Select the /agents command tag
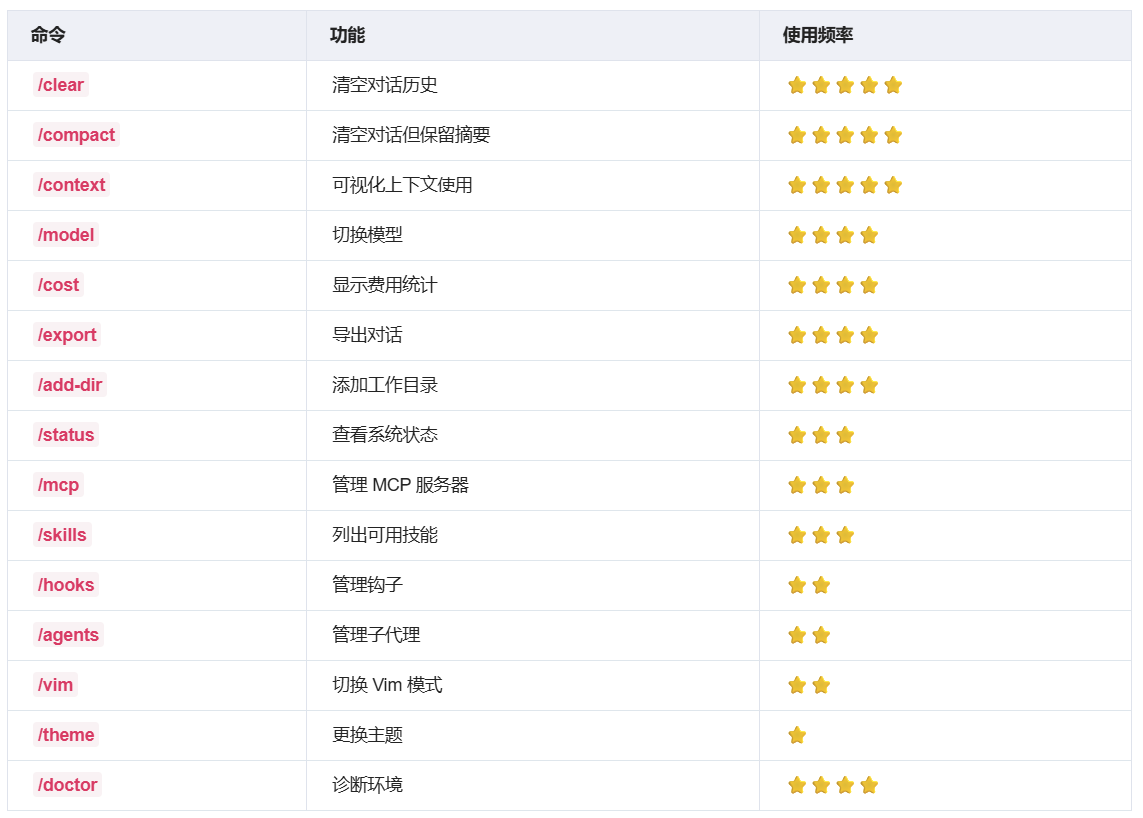 coord(69,635)
